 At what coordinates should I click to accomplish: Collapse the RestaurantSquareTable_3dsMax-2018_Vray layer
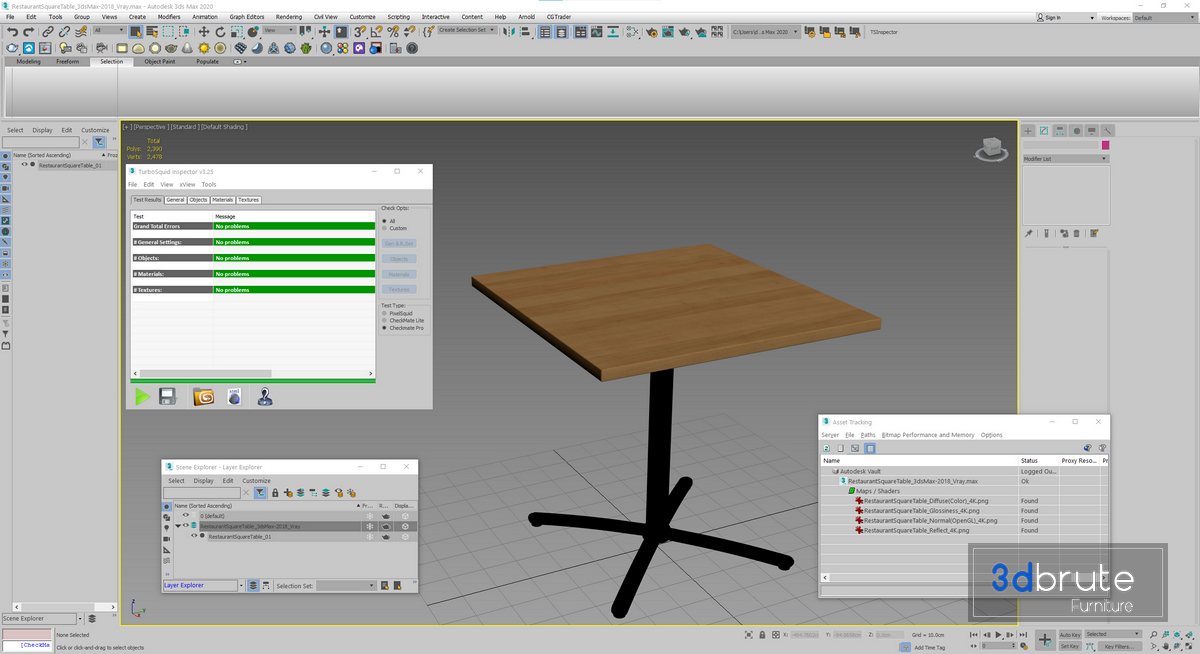coord(178,526)
